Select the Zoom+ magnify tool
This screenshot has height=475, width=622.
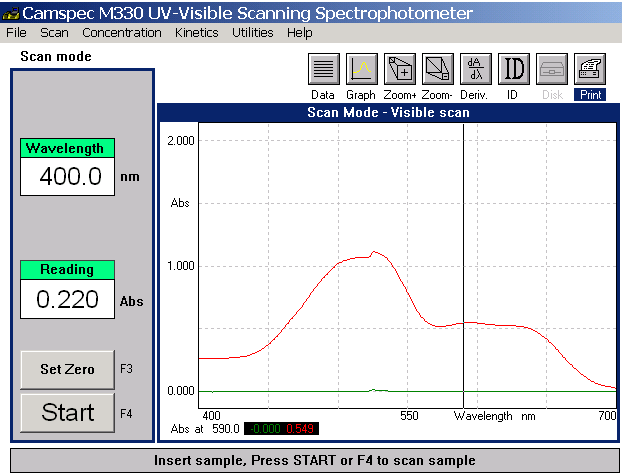(400, 69)
